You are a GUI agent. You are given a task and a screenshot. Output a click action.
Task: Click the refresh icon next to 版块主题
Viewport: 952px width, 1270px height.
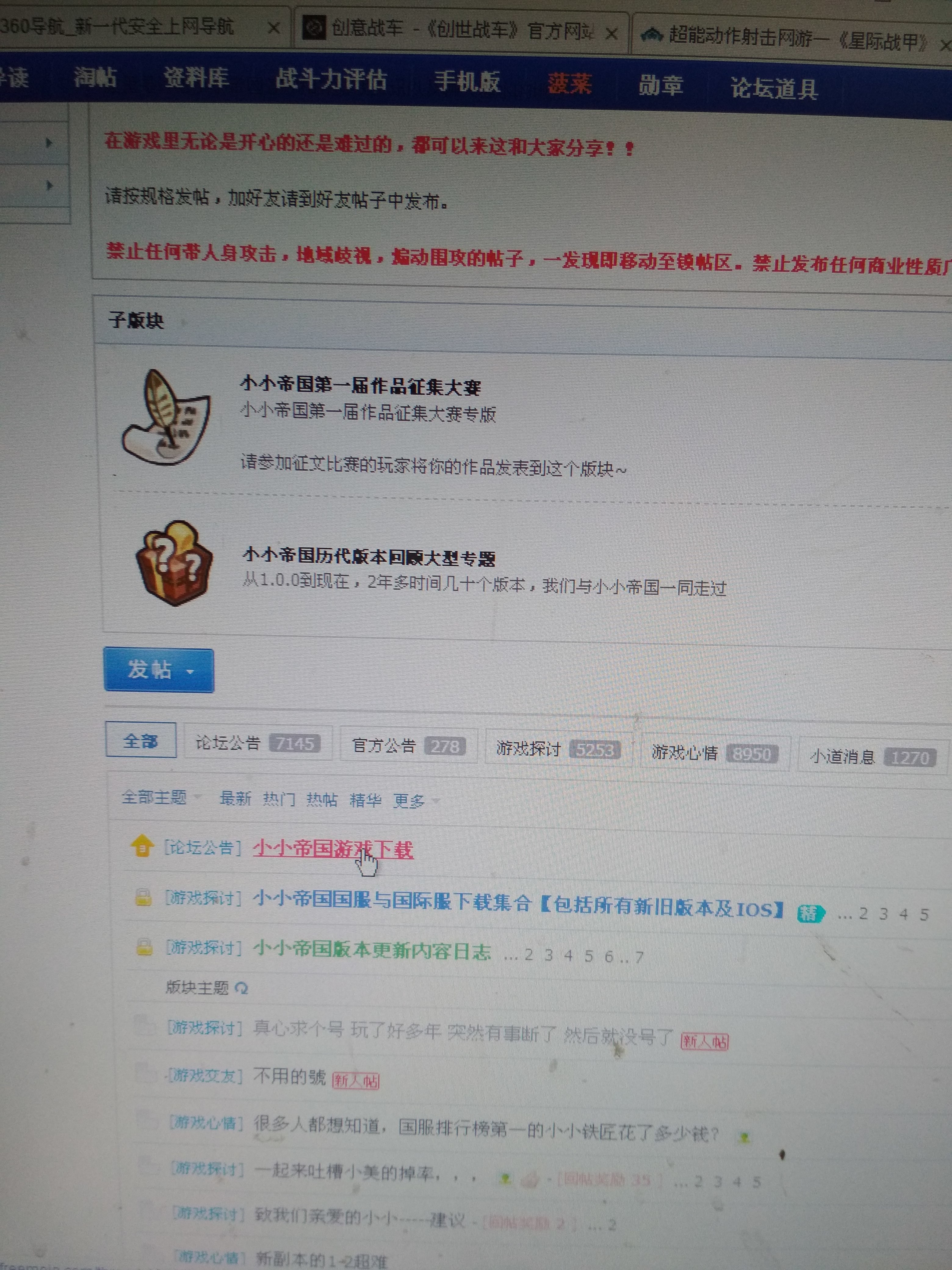coord(242,988)
